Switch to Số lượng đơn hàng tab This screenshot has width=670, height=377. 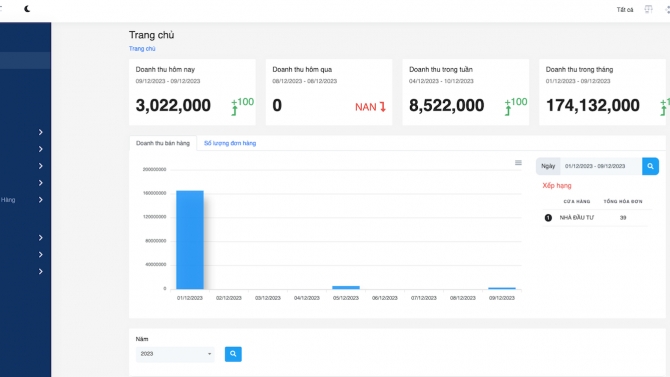coord(230,143)
